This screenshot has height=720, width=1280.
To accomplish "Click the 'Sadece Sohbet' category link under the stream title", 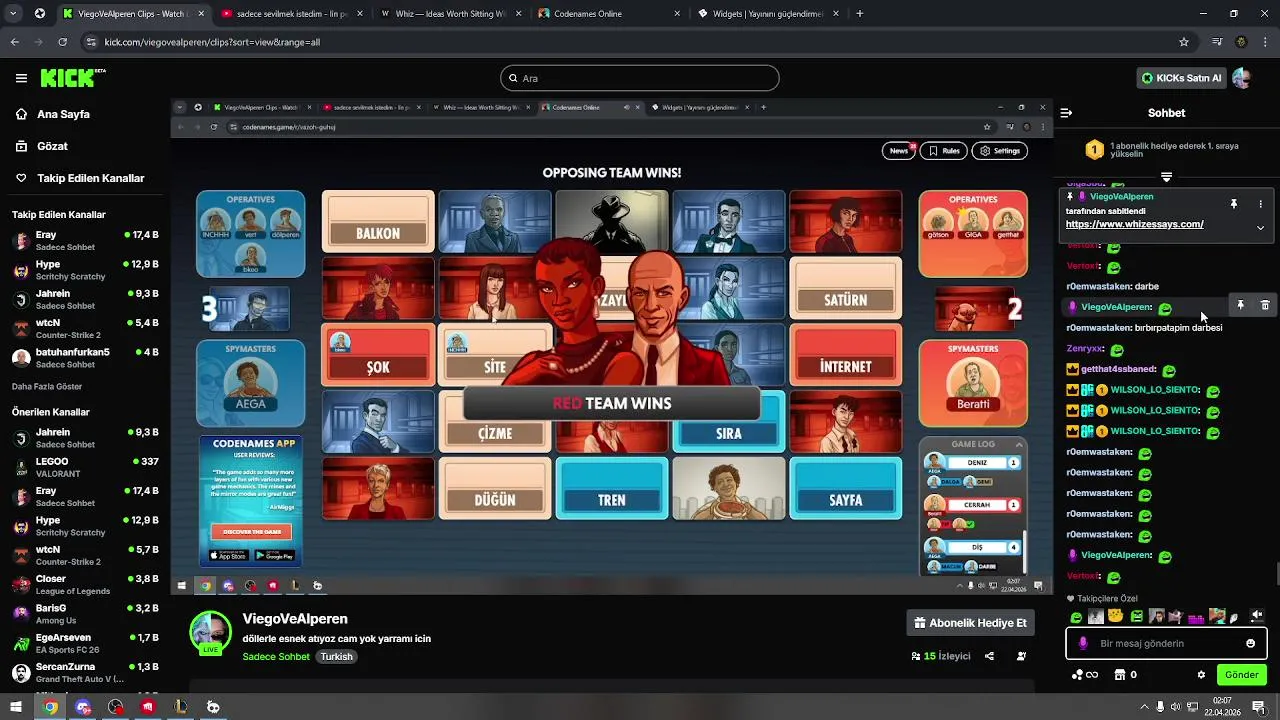I will 276,657.
